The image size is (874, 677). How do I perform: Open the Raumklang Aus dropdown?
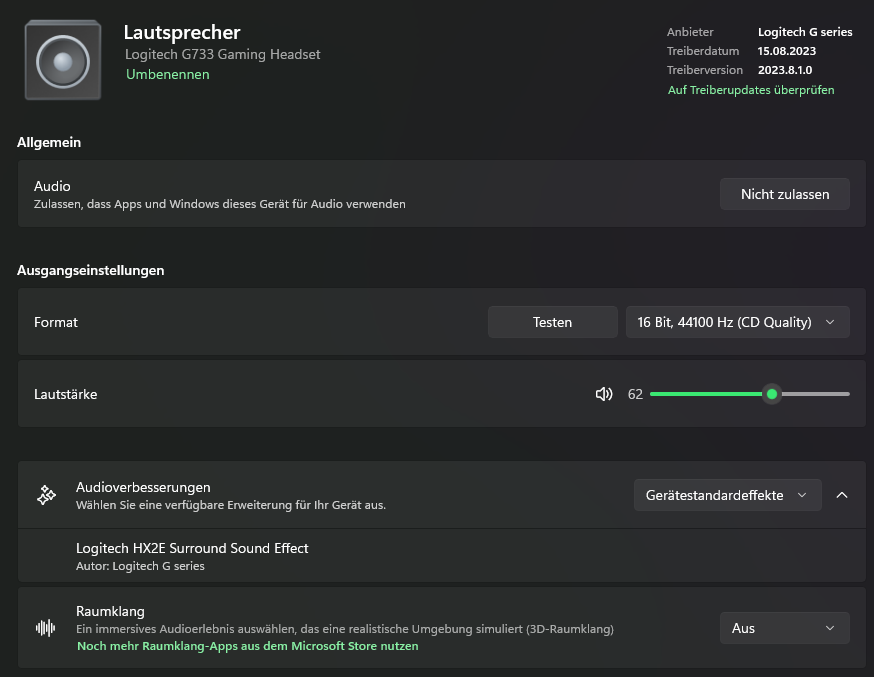(x=785, y=628)
